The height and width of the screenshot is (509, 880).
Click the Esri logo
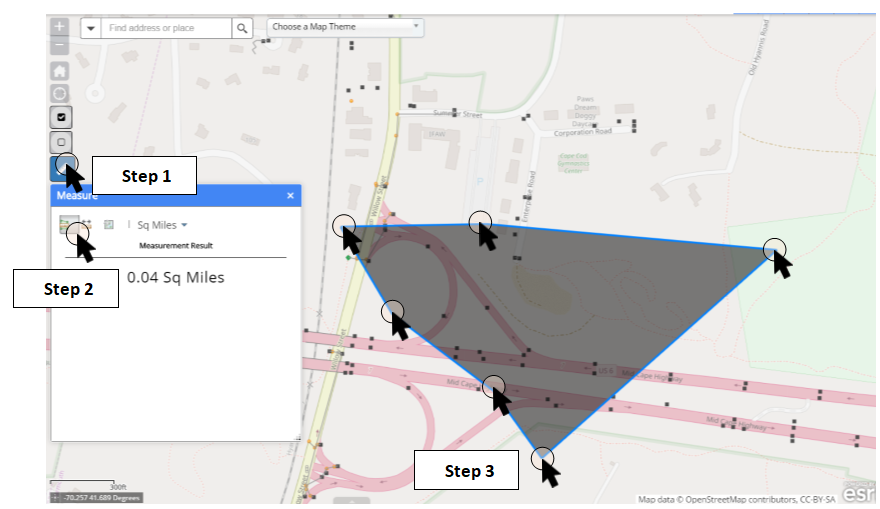857,494
